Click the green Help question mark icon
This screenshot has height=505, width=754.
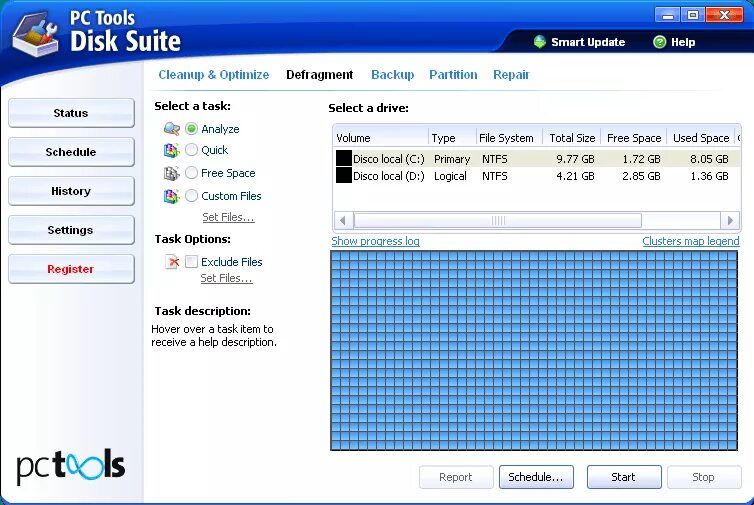[660, 42]
